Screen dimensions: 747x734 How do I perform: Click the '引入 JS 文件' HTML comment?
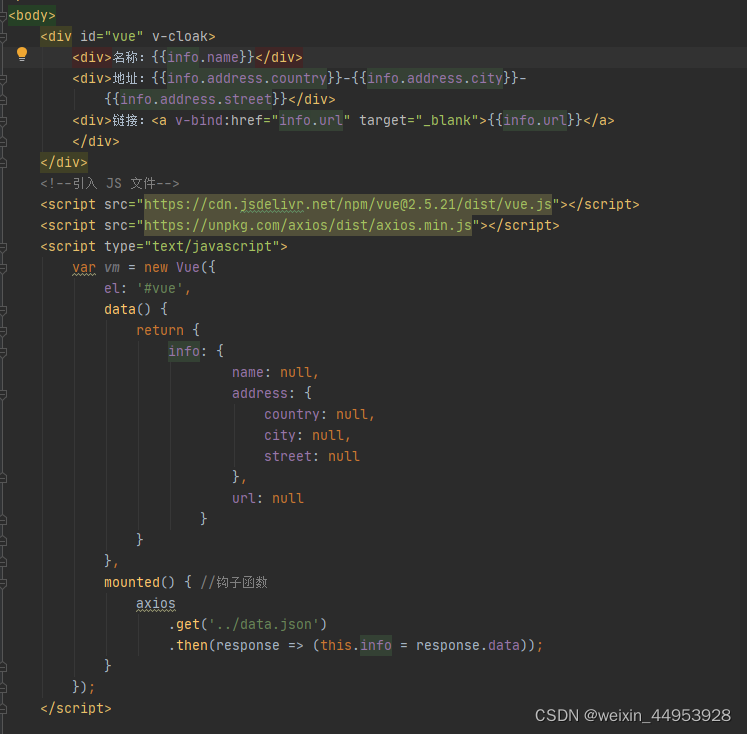pyautogui.click(x=110, y=184)
